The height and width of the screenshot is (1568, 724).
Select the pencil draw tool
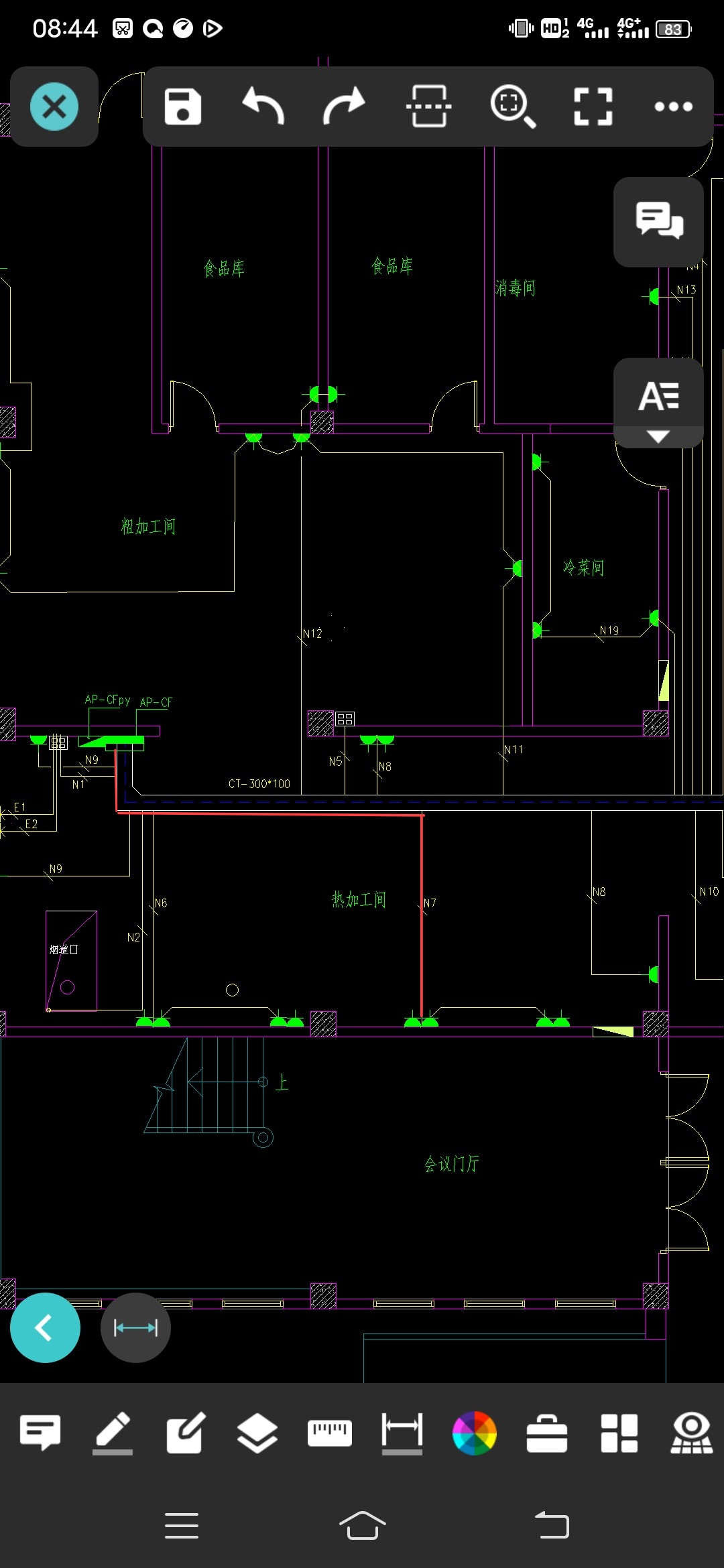113,1433
